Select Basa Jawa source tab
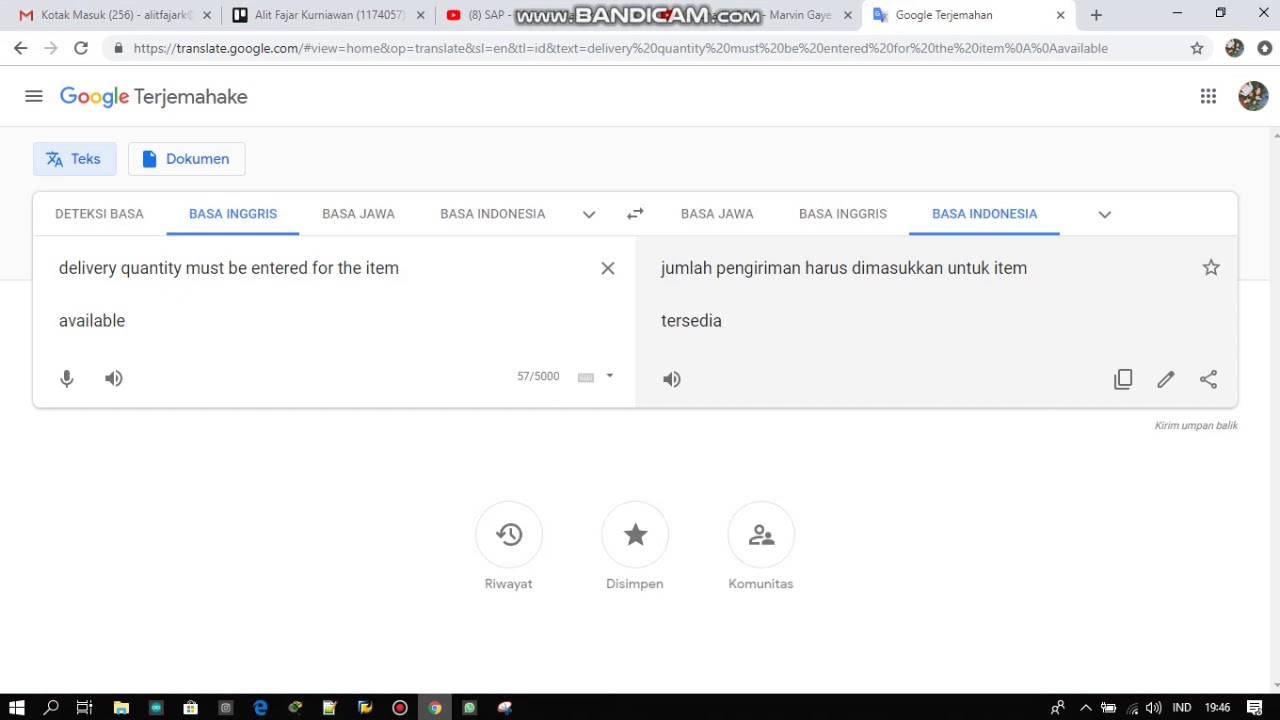Image resolution: width=1280 pixels, height=720 pixels. pyautogui.click(x=358, y=214)
